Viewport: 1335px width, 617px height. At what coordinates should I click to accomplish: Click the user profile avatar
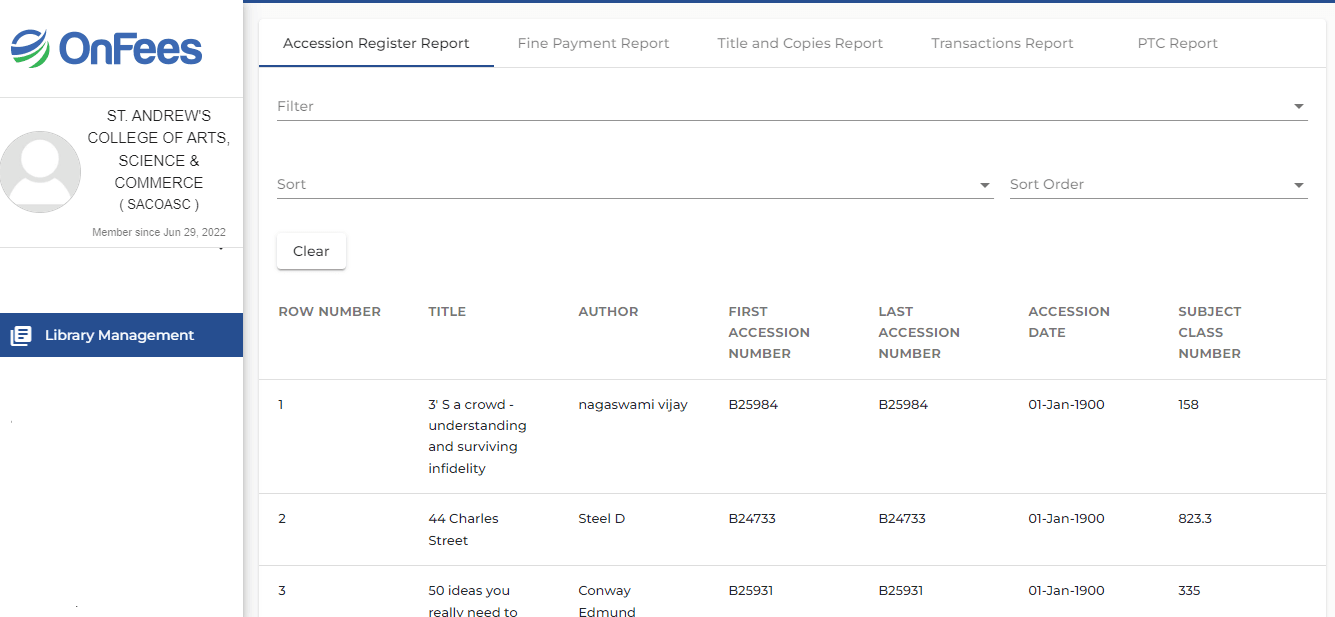[40, 171]
